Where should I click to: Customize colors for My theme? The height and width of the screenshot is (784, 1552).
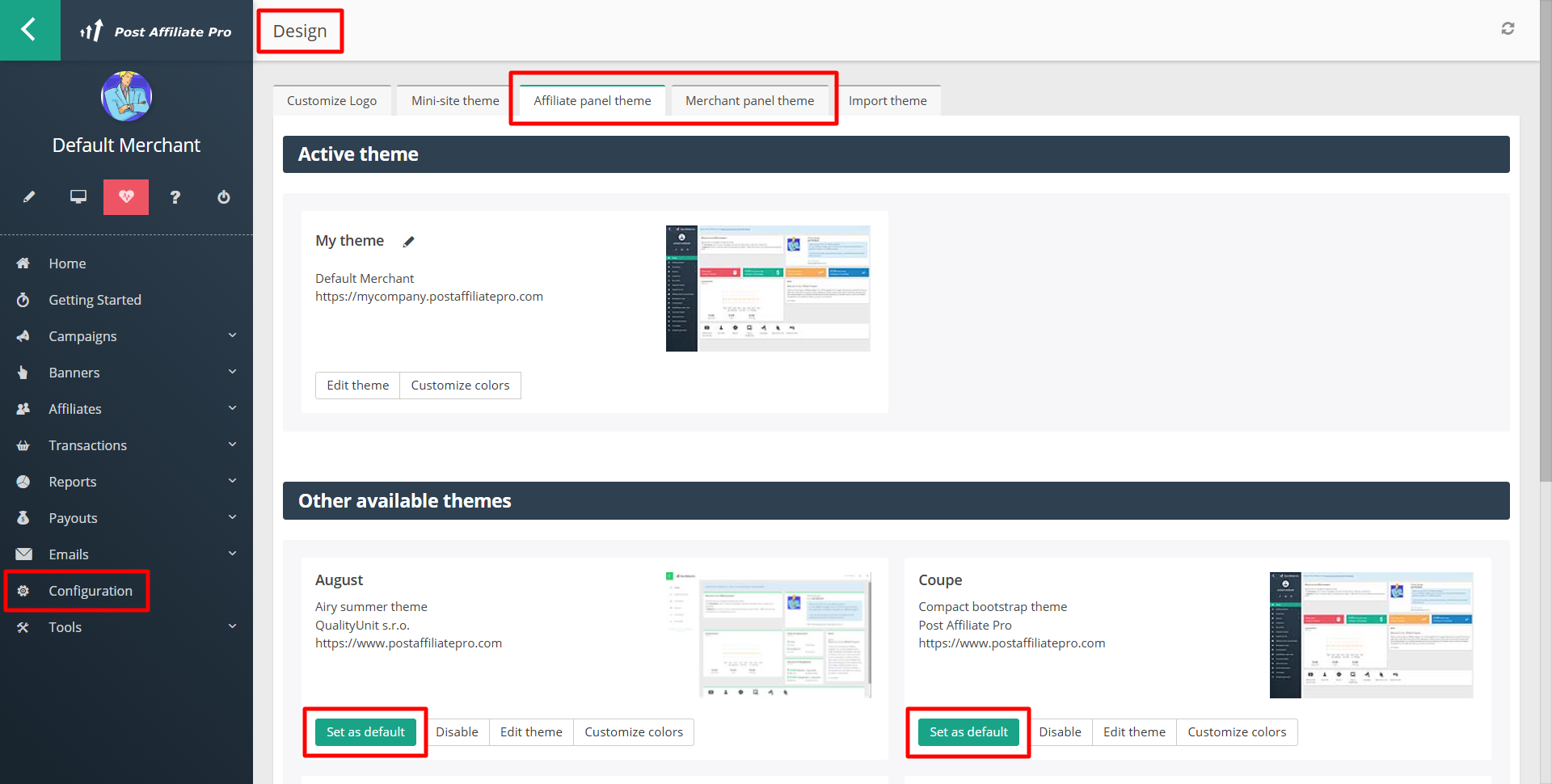pos(460,386)
